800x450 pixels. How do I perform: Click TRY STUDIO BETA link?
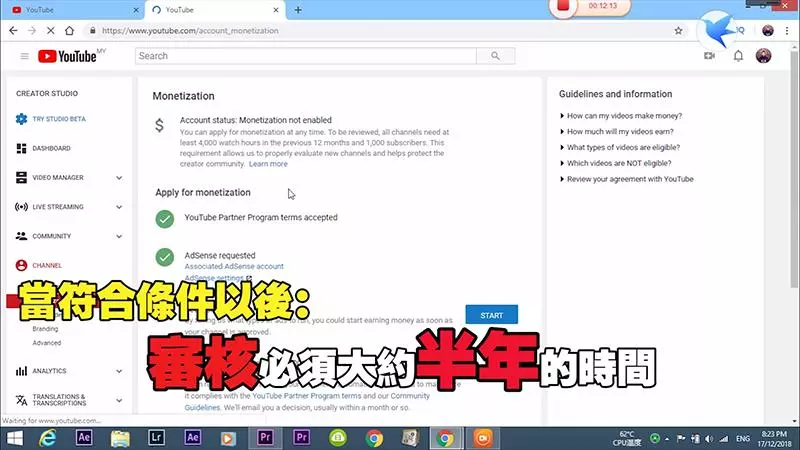click(x=59, y=119)
